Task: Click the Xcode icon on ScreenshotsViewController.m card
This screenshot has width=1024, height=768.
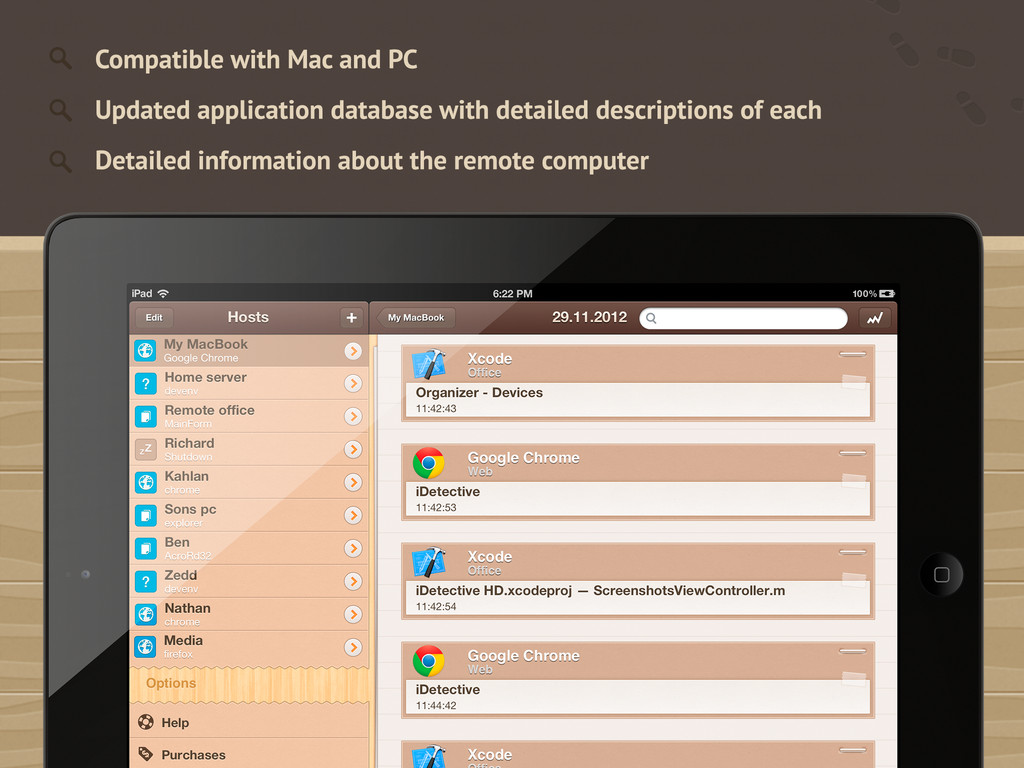Action: click(x=429, y=562)
